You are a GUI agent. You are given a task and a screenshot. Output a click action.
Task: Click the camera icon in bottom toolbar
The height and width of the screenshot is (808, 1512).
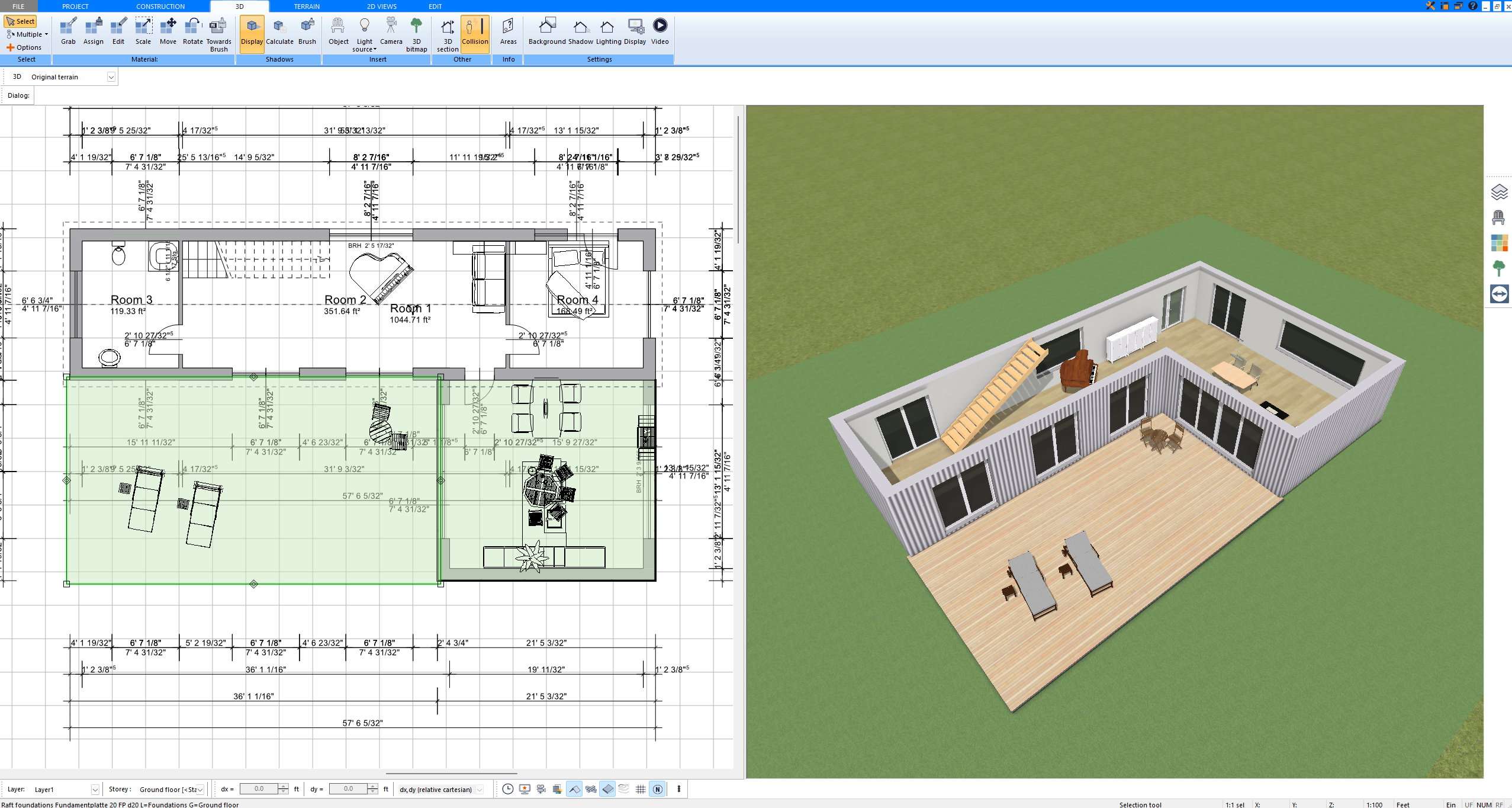(541, 789)
